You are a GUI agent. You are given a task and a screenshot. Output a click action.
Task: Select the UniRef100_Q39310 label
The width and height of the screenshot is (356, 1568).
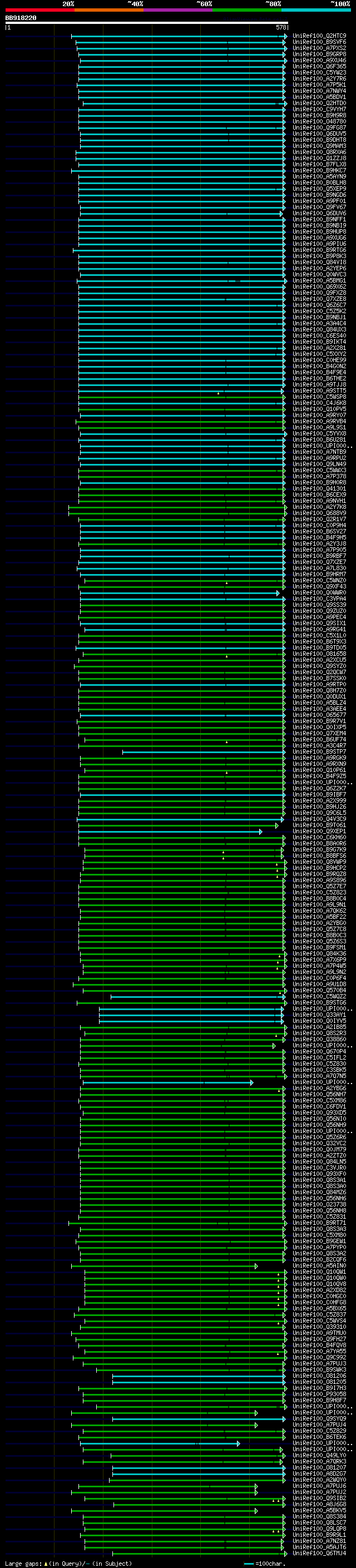pyautogui.click(x=319, y=1327)
